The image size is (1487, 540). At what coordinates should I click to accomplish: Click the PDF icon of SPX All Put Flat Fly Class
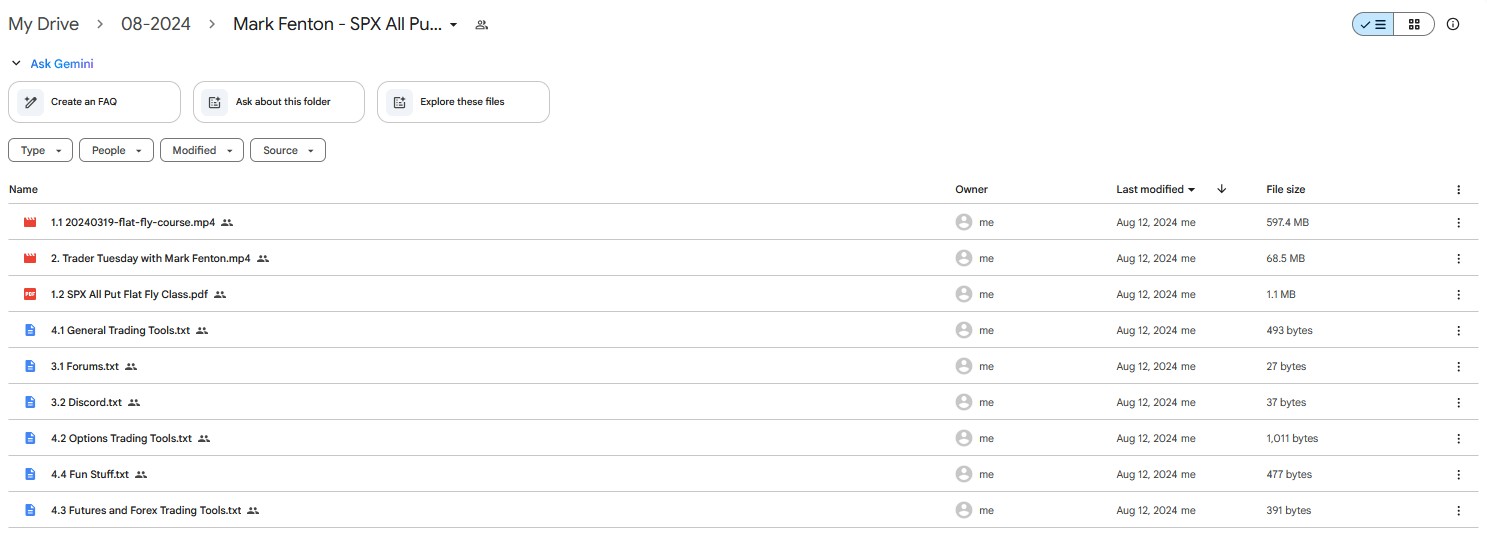(30, 294)
